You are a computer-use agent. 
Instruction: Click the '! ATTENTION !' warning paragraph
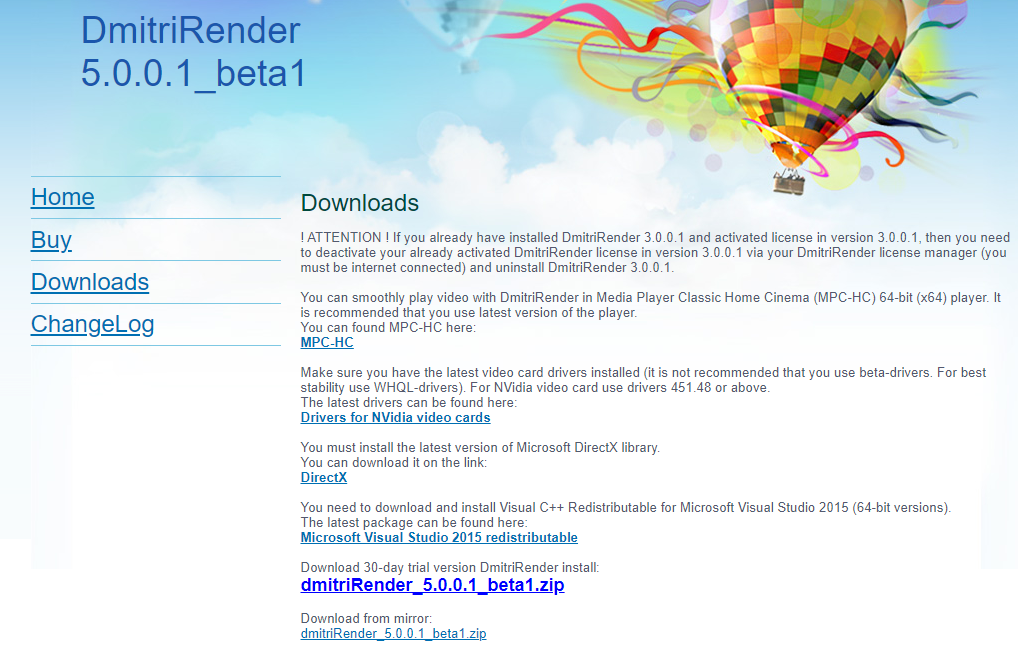[x=655, y=253]
